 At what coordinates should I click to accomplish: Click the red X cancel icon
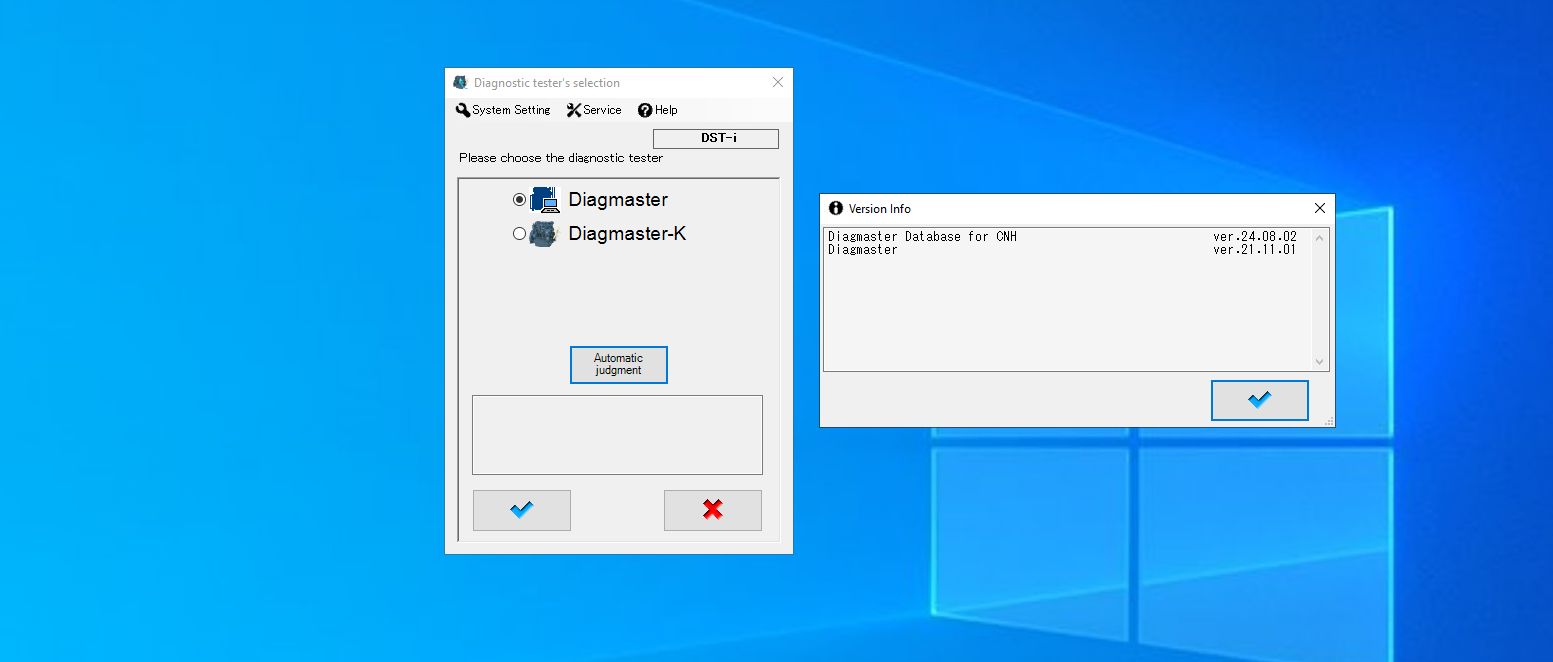coord(712,510)
